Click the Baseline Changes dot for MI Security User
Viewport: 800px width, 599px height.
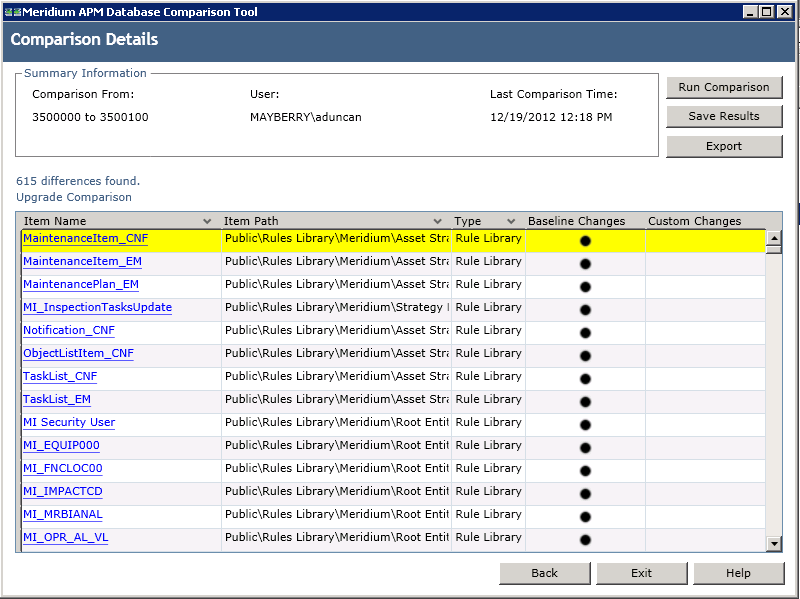tap(585, 425)
